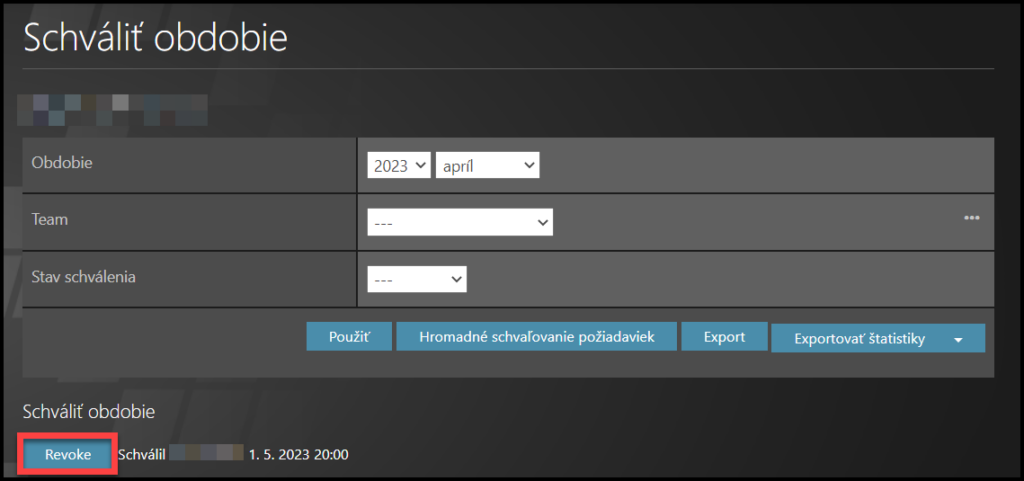Click the blurred approver name after Schválil
Viewport: 1024px width, 481px height.
click(x=206, y=455)
